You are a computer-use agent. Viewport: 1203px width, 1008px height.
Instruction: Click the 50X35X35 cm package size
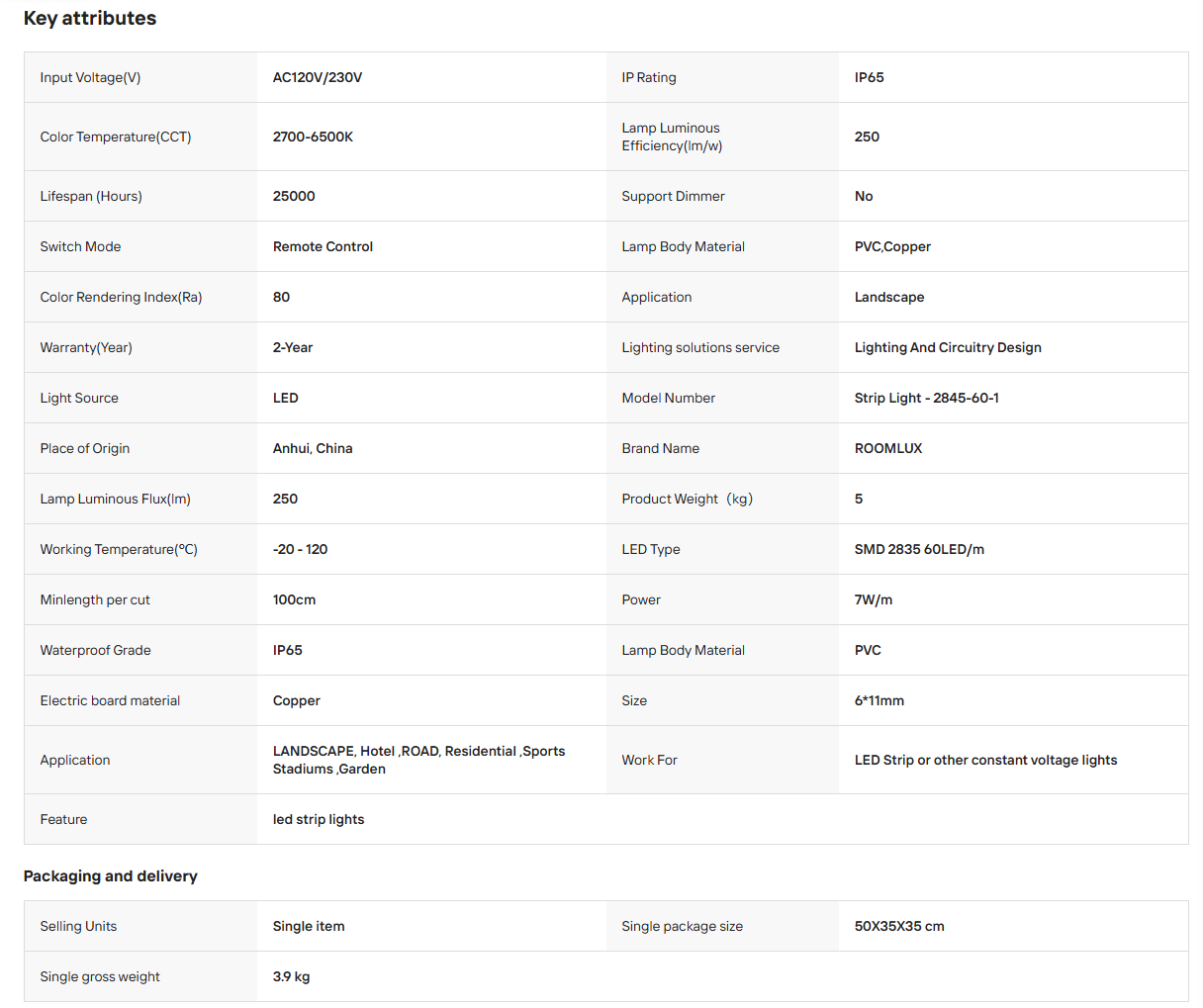[x=899, y=926]
